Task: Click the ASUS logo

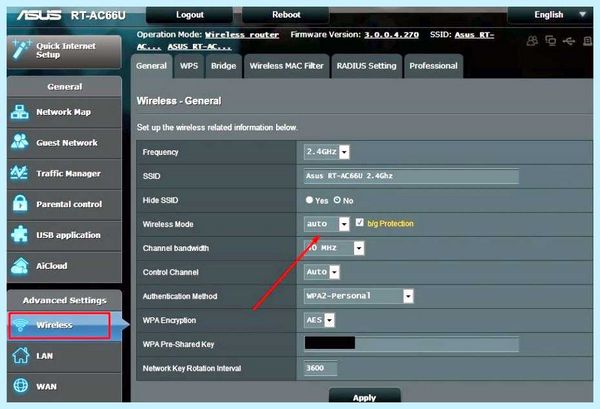Action: pos(39,15)
